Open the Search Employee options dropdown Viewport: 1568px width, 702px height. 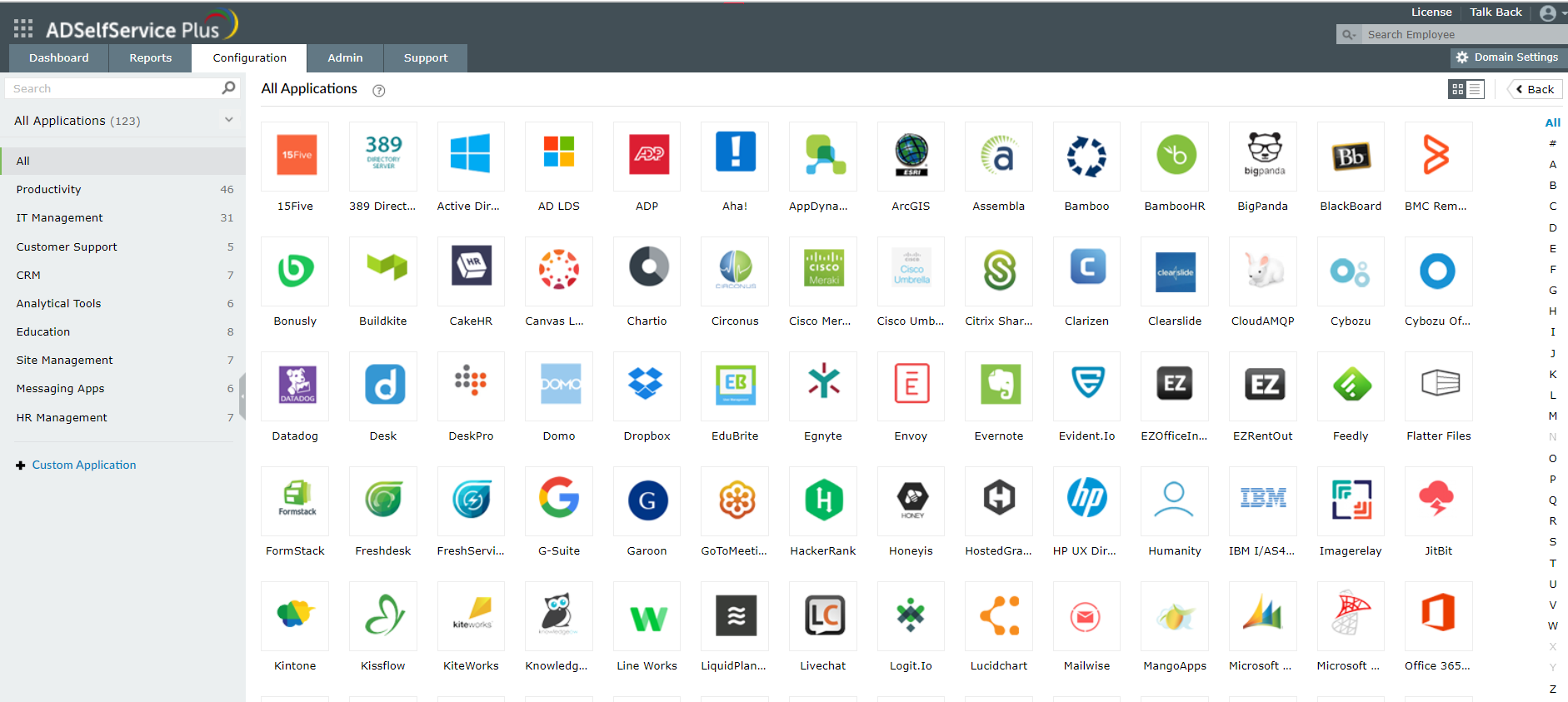click(1349, 34)
